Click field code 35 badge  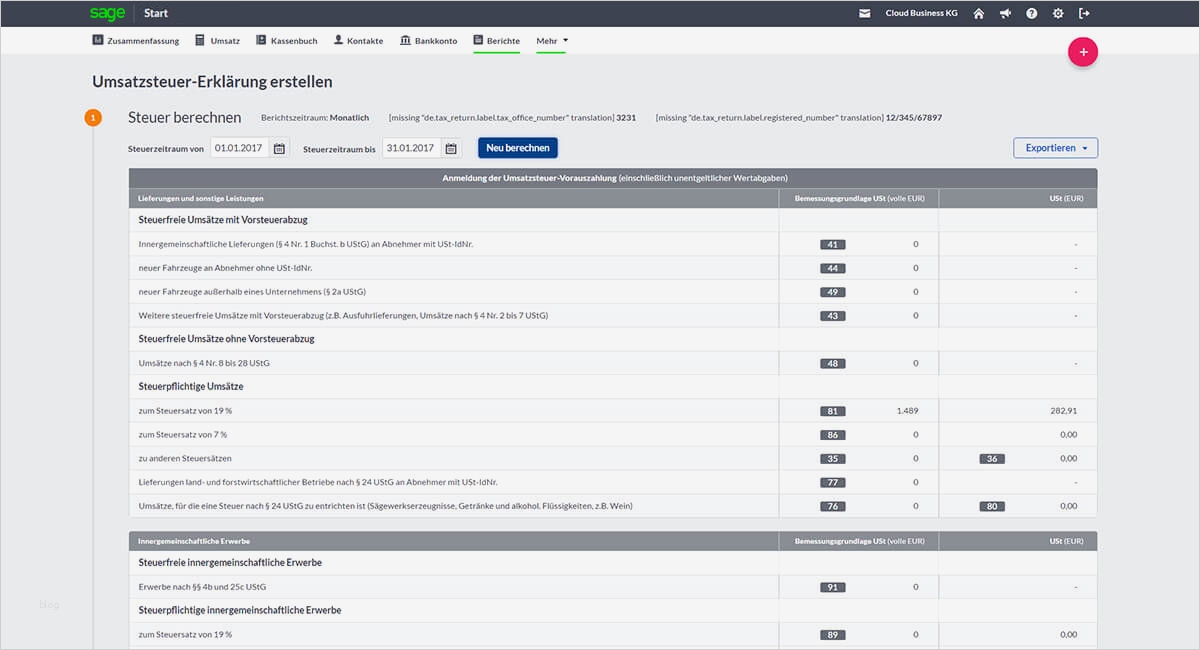(833, 459)
